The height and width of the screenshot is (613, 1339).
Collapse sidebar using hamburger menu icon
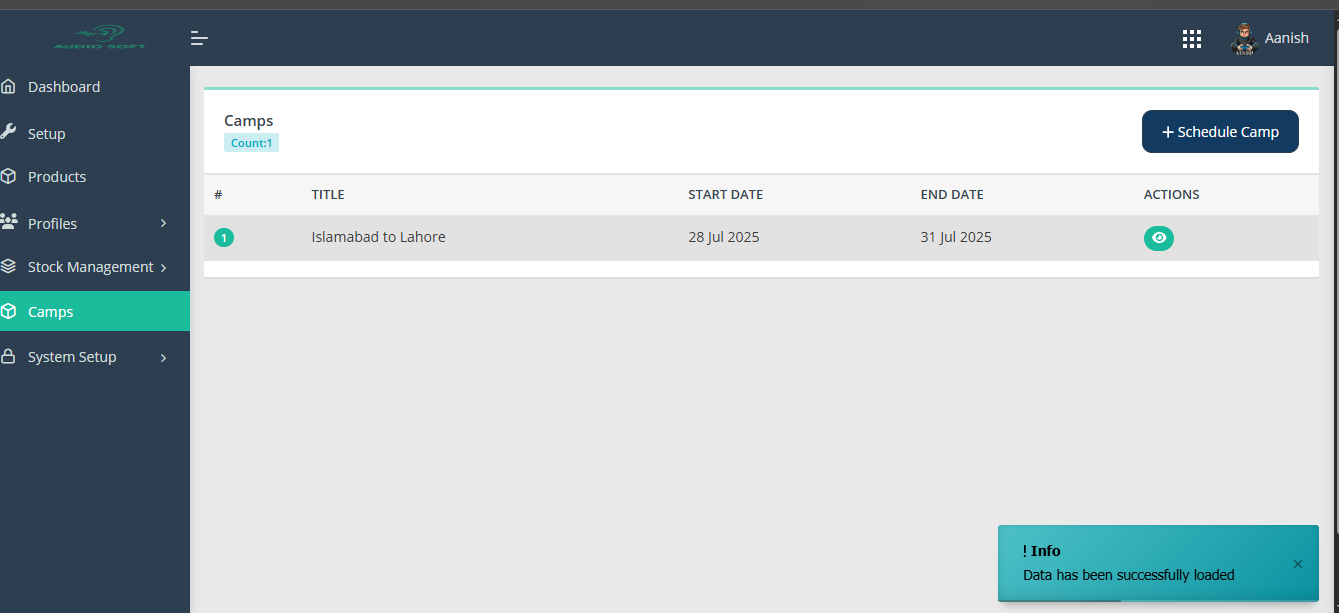200,38
